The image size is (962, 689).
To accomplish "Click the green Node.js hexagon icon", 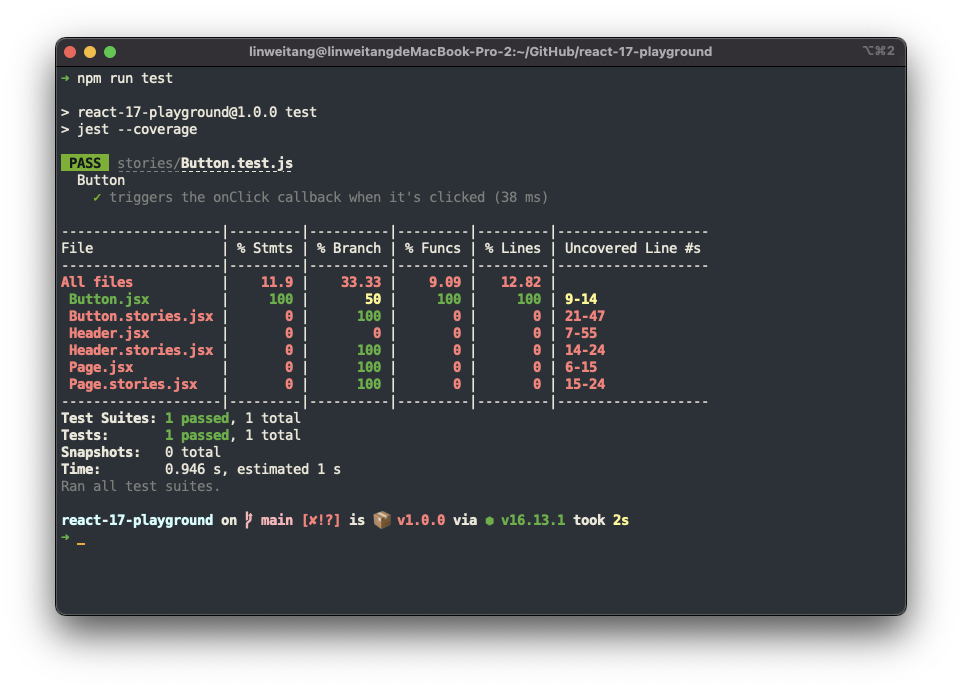I will 490,521.
